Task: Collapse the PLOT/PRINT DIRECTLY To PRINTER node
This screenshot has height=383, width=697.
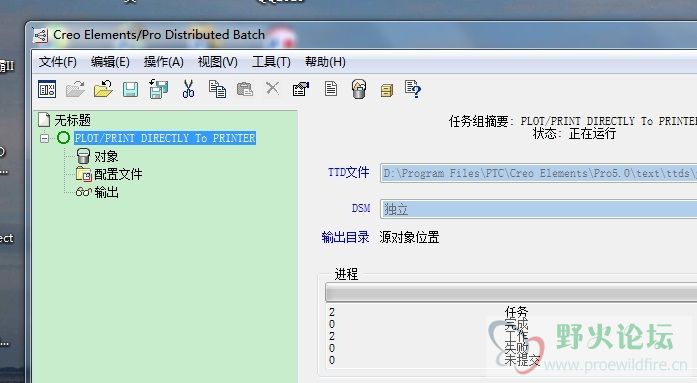Action: click(44, 138)
